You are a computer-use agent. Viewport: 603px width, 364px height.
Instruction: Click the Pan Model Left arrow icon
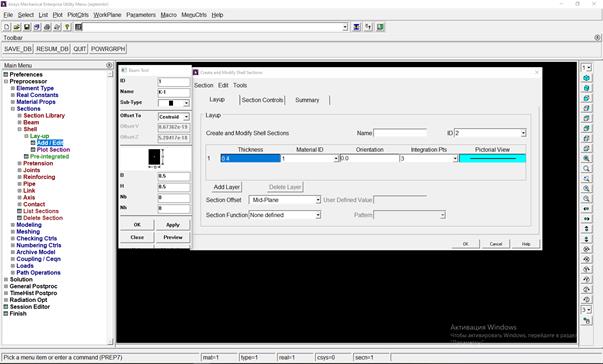(x=586, y=209)
